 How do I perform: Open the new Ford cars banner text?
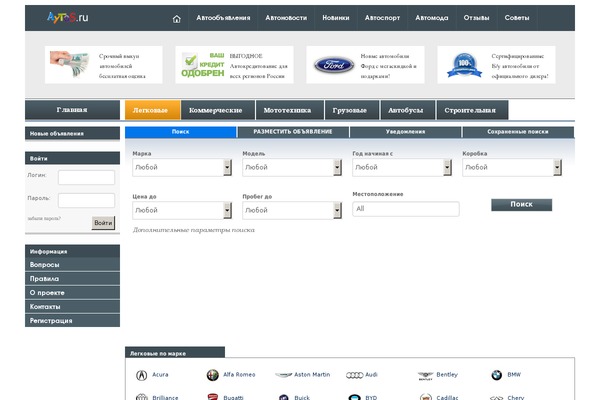tap(388, 66)
